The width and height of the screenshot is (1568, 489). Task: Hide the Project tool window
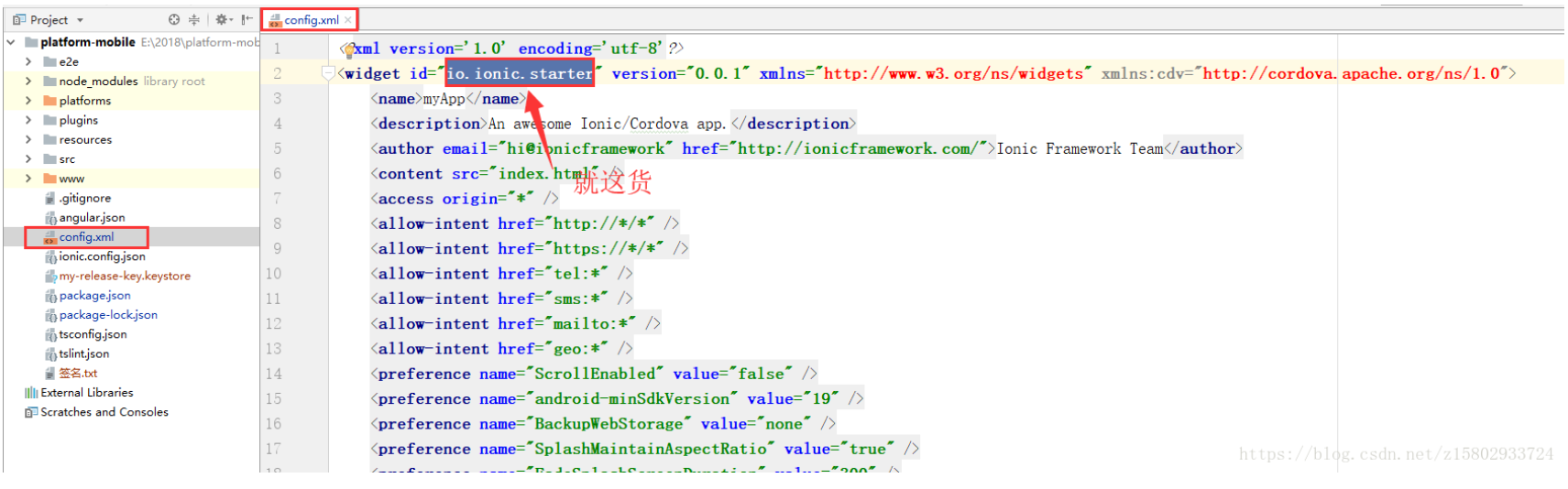(247, 19)
